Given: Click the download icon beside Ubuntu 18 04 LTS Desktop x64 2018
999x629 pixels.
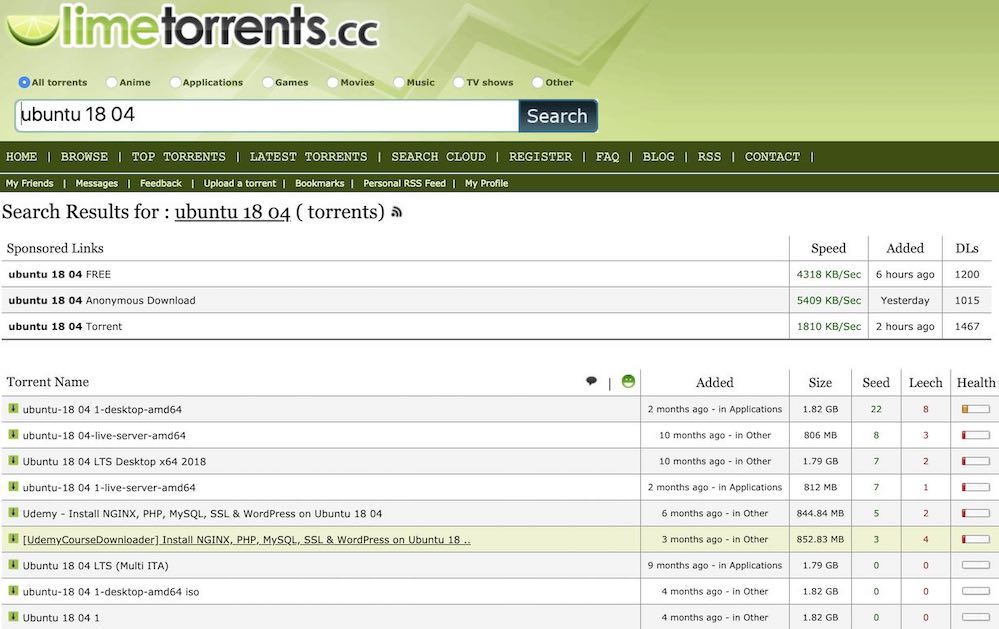Looking at the screenshot, I should click(x=13, y=461).
